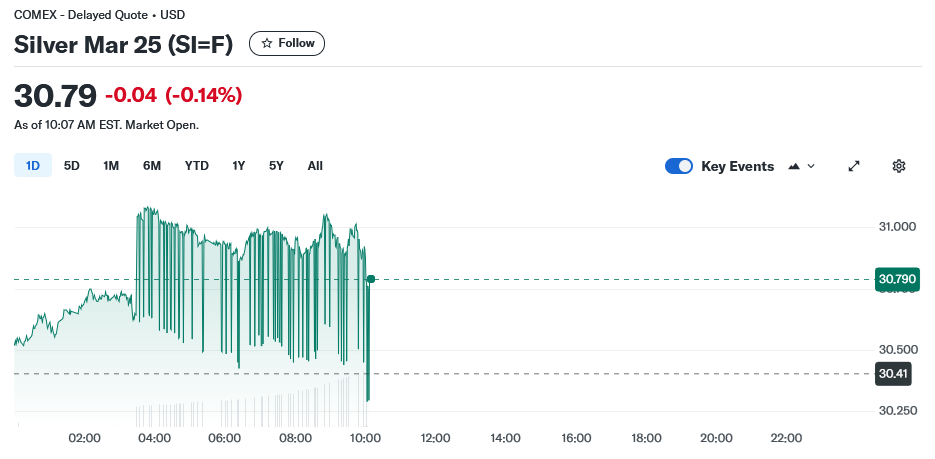Click the COMEX - Delayed Quote text
This screenshot has height=459, width=935.
81,15
